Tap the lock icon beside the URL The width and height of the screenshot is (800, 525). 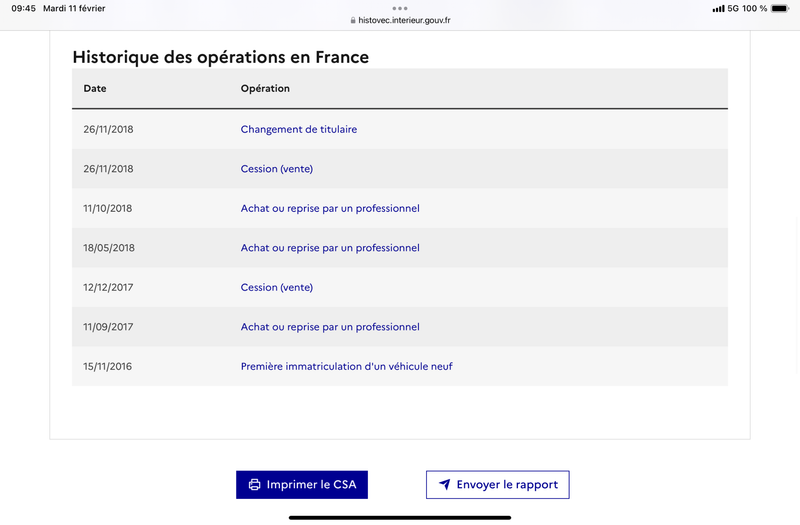353,20
